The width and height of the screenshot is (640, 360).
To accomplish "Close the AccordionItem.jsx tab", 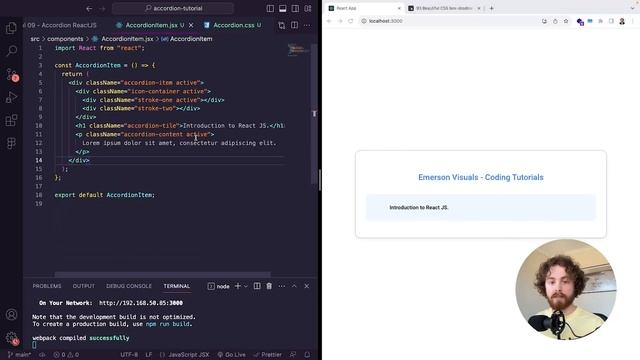I will tap(191, 25).
